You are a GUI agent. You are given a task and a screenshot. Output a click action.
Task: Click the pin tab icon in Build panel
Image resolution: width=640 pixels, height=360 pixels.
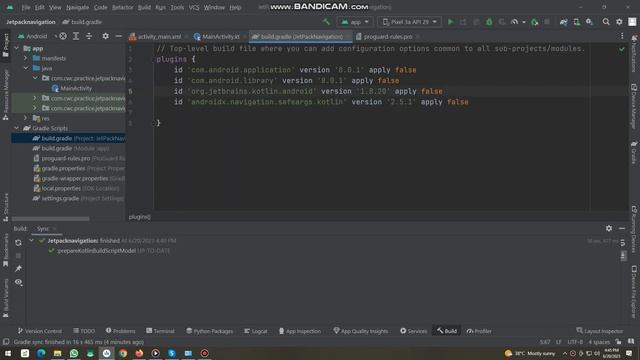(18, 269)
